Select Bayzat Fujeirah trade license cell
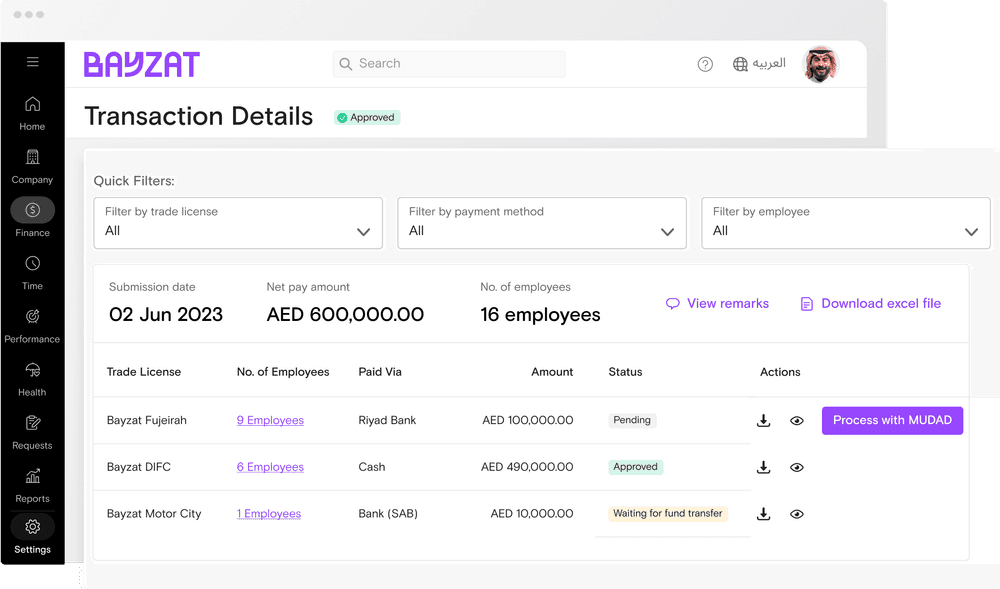This screenshot has height=589, width=1000. tap(147, 420)
